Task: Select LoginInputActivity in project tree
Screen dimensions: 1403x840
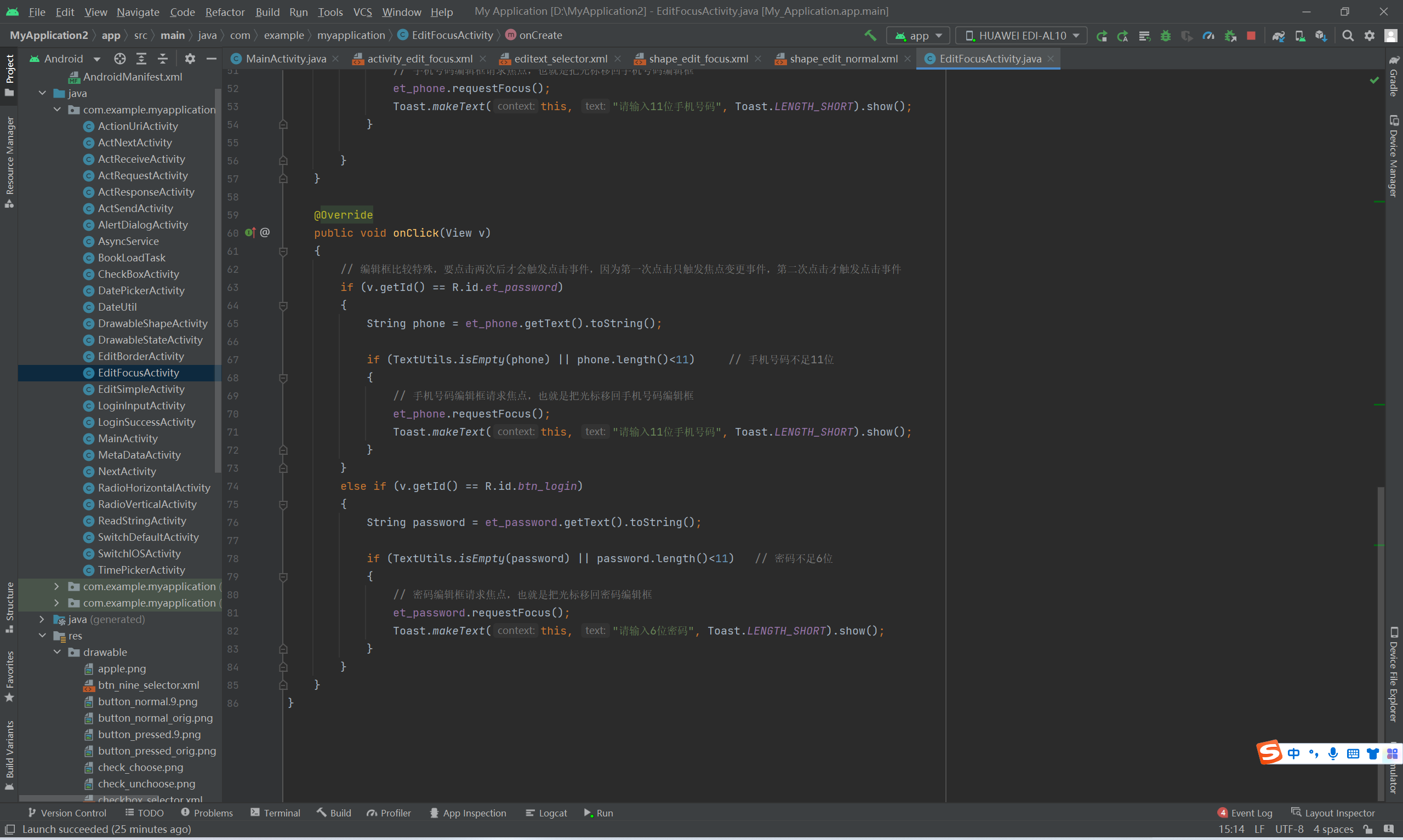Action: tap(141, 405)
